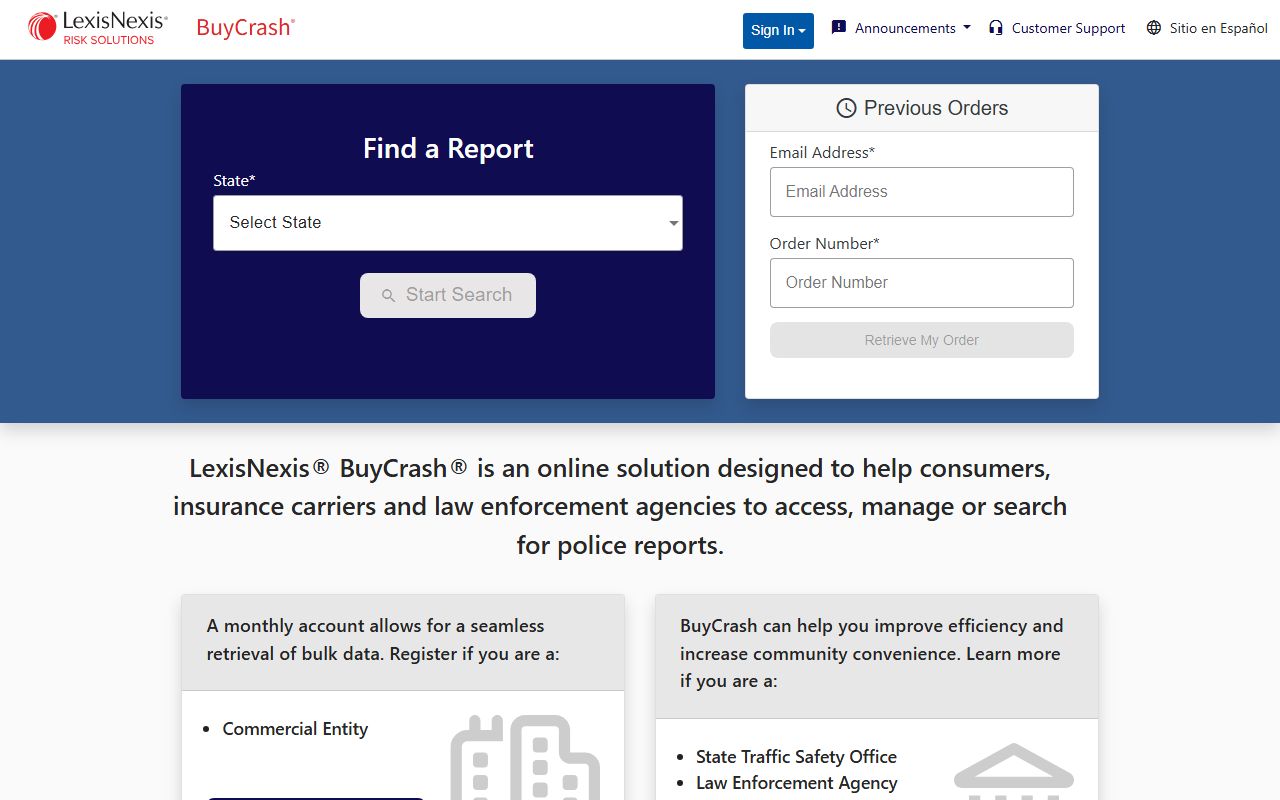Open the Select State dropdown

(448, 223)
